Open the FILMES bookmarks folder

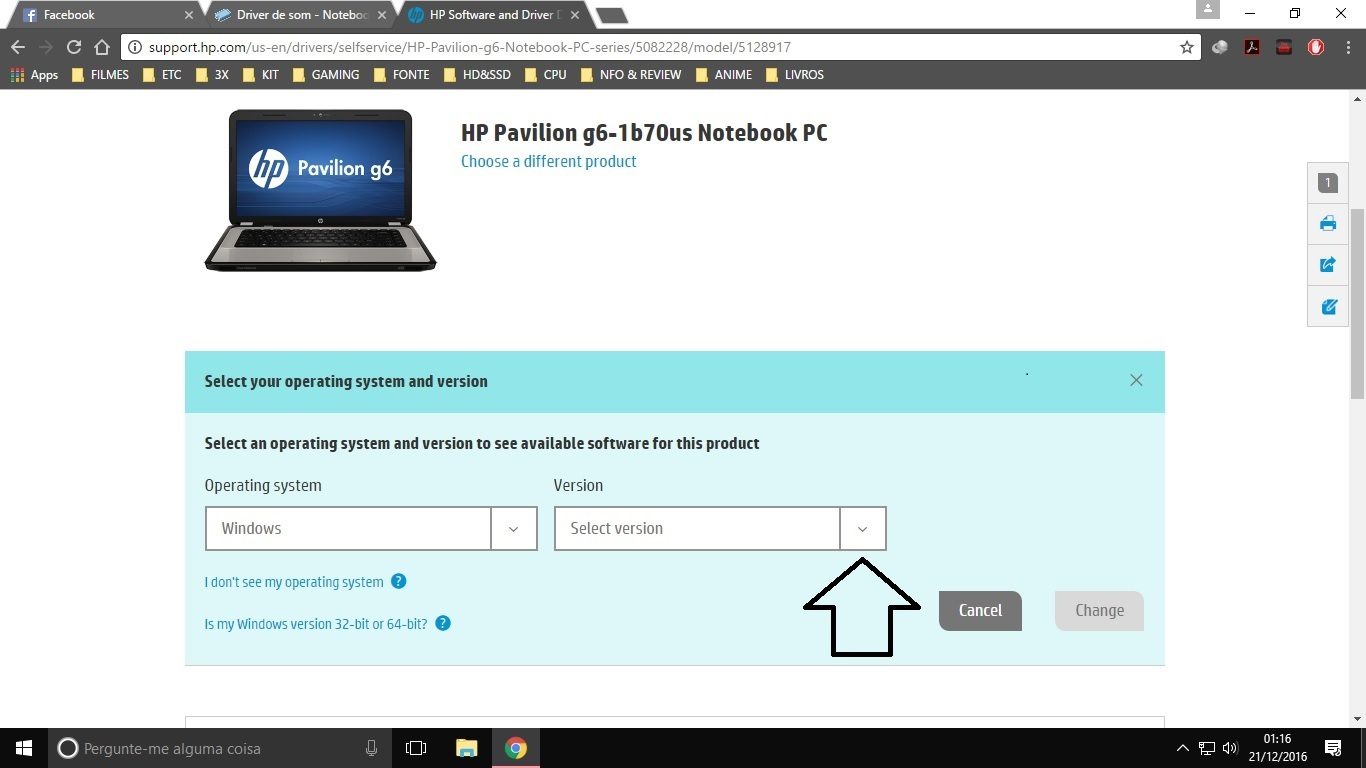point(100,75)
